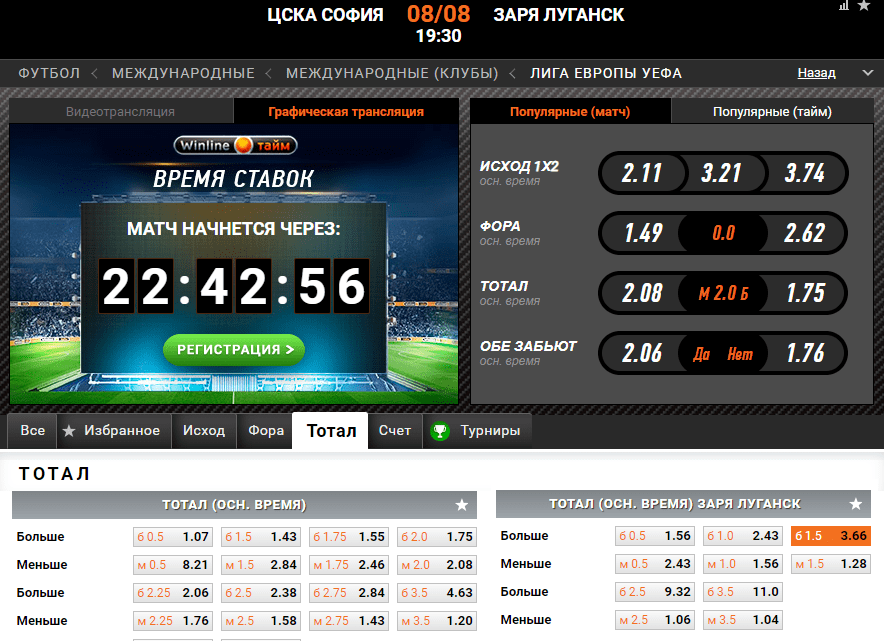Pick the 3.21 draw odds
This screenshot has height=641, width=884.
coord(722,173)
